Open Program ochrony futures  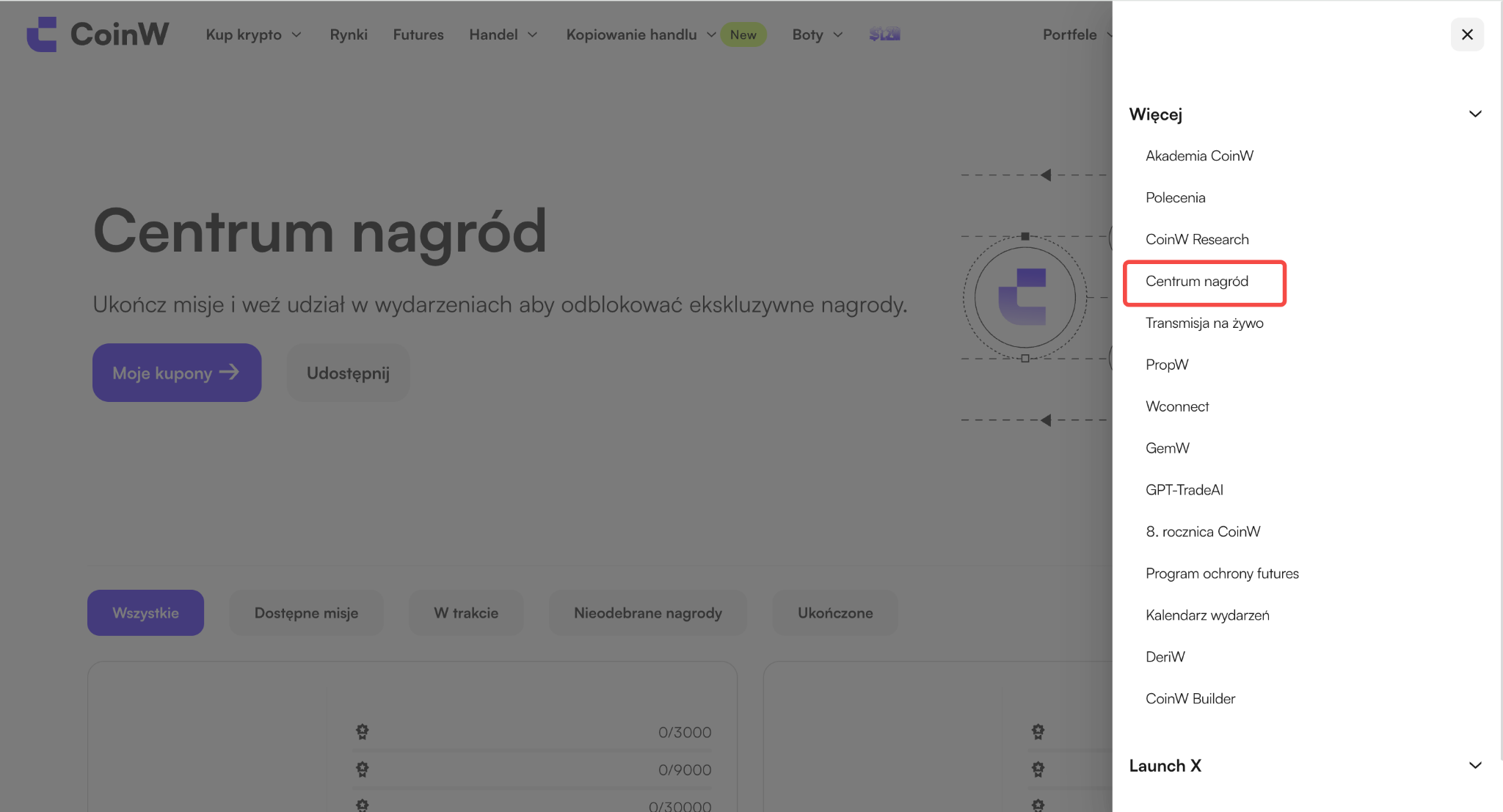[1222, 574]
